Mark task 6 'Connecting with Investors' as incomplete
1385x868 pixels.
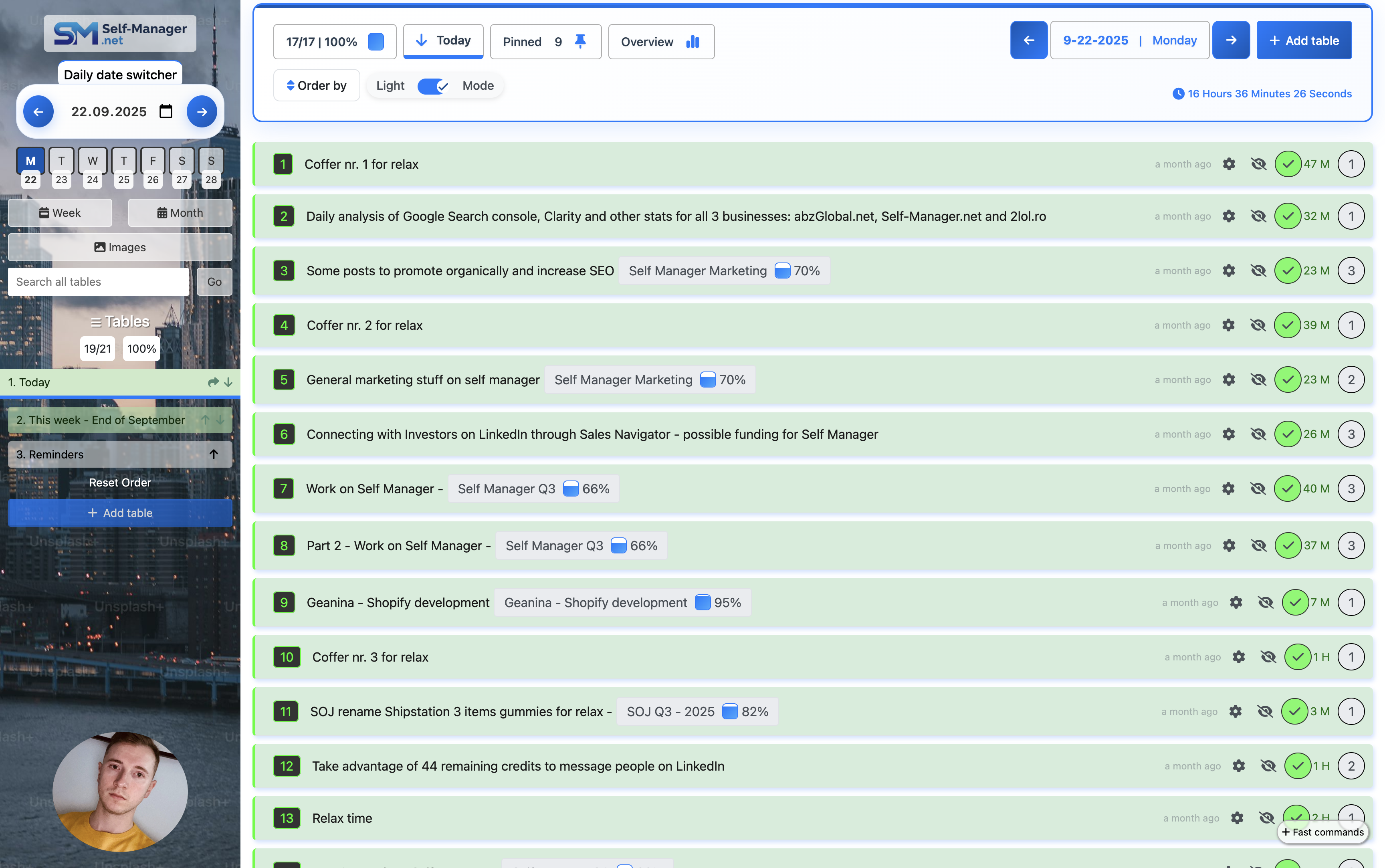1288,434
